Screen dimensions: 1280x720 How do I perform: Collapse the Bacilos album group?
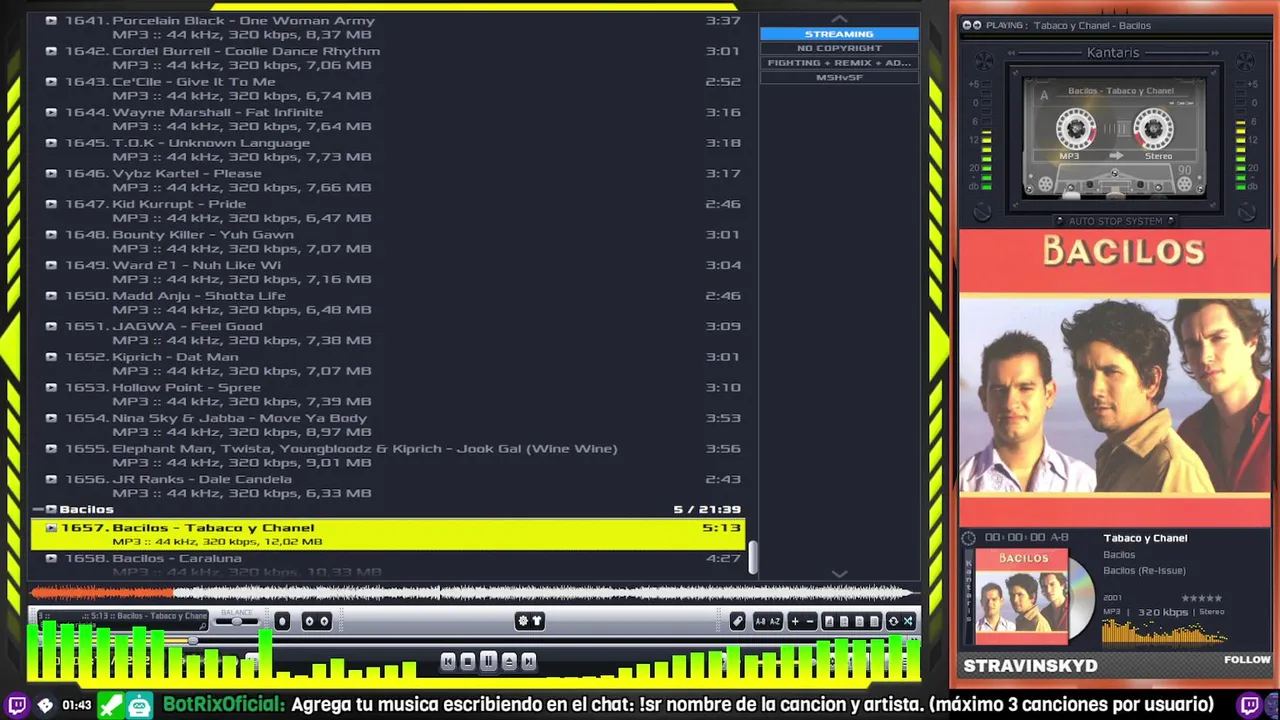(38, 509)
